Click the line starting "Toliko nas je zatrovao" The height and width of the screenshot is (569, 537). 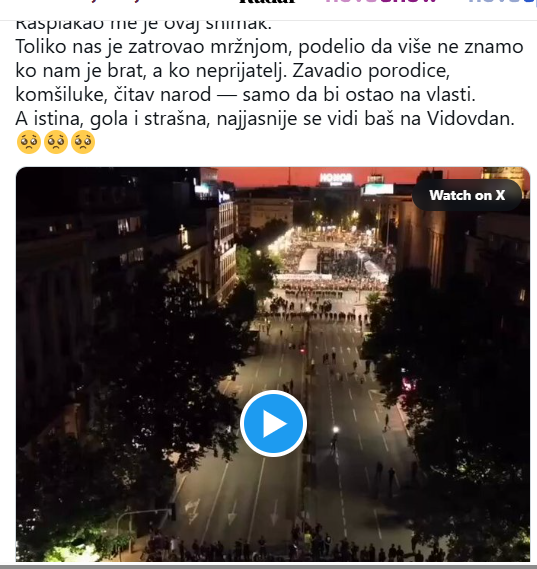pos(269,47)
